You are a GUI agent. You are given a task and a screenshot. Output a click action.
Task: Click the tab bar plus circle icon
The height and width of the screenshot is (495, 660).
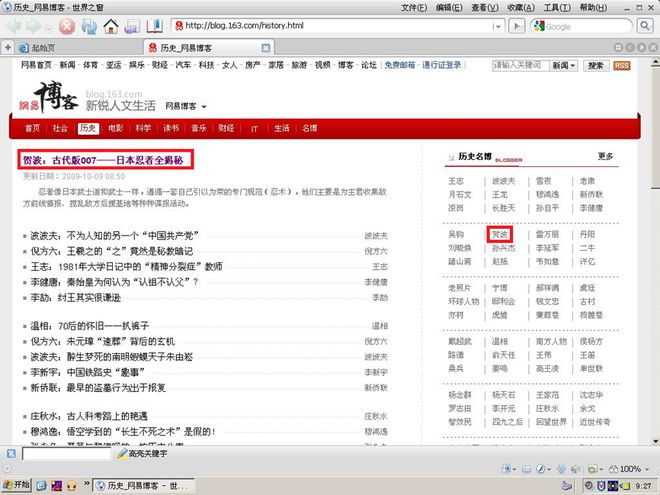(x=618, y=48)
